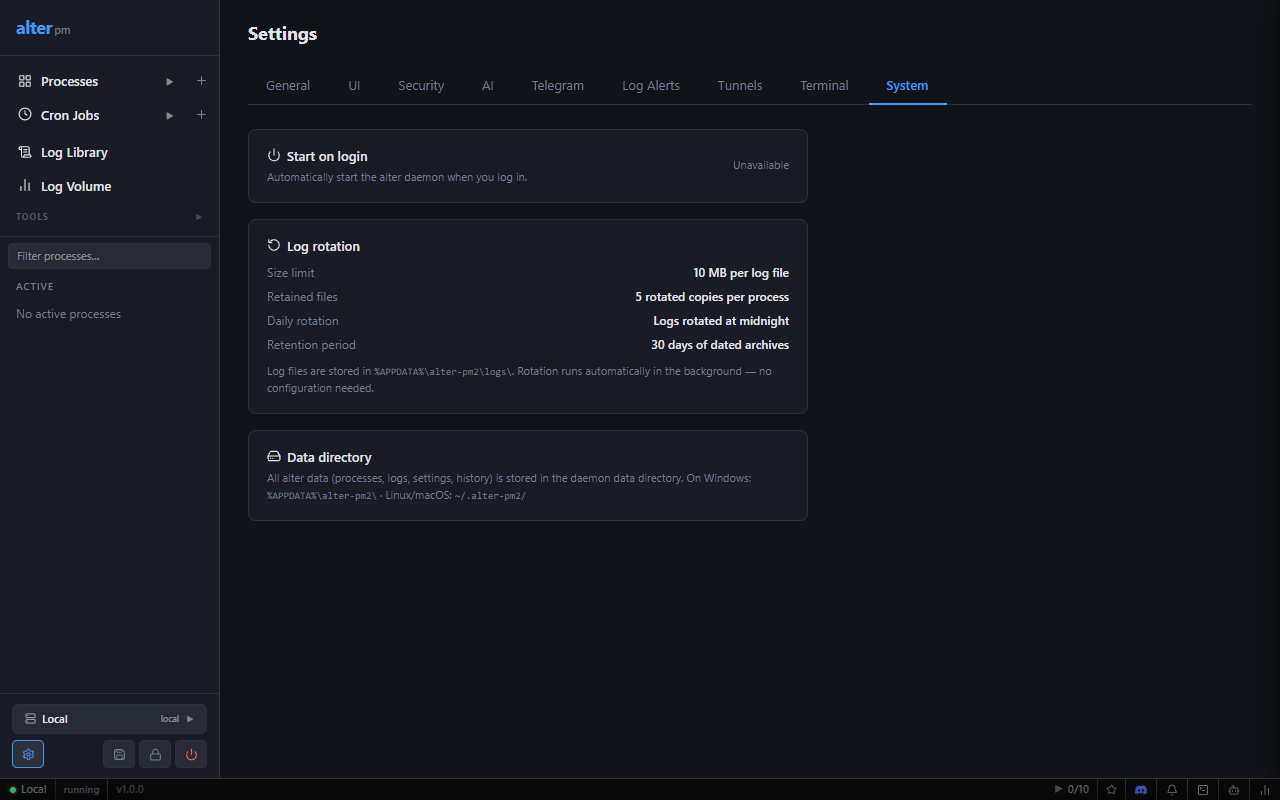The image size is (1280, 800).
Task: Click the plus icon beside Cron Jobs
Action: click(x=201, y=115)
